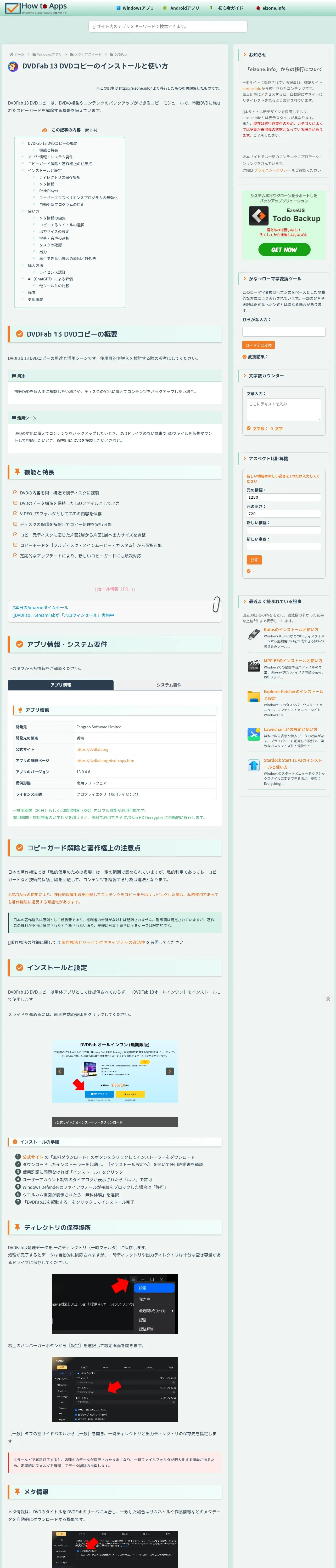Image resolution: width=336 pixels, height=1568 pixels.
Task: Jump to 更新履歴 in contents
Action: 35,299
